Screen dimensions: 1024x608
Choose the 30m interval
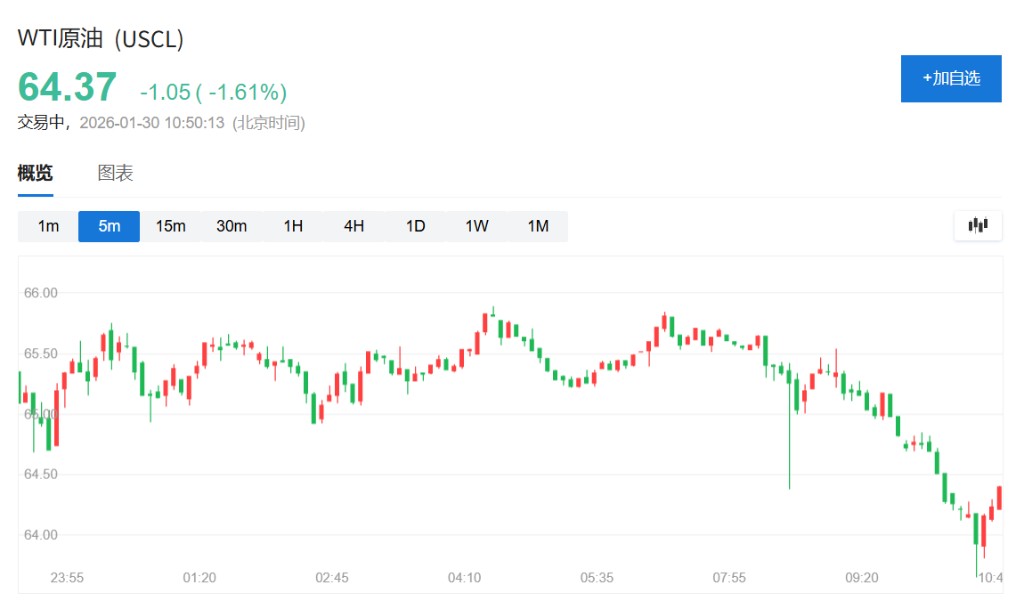(x=231, y=226)
